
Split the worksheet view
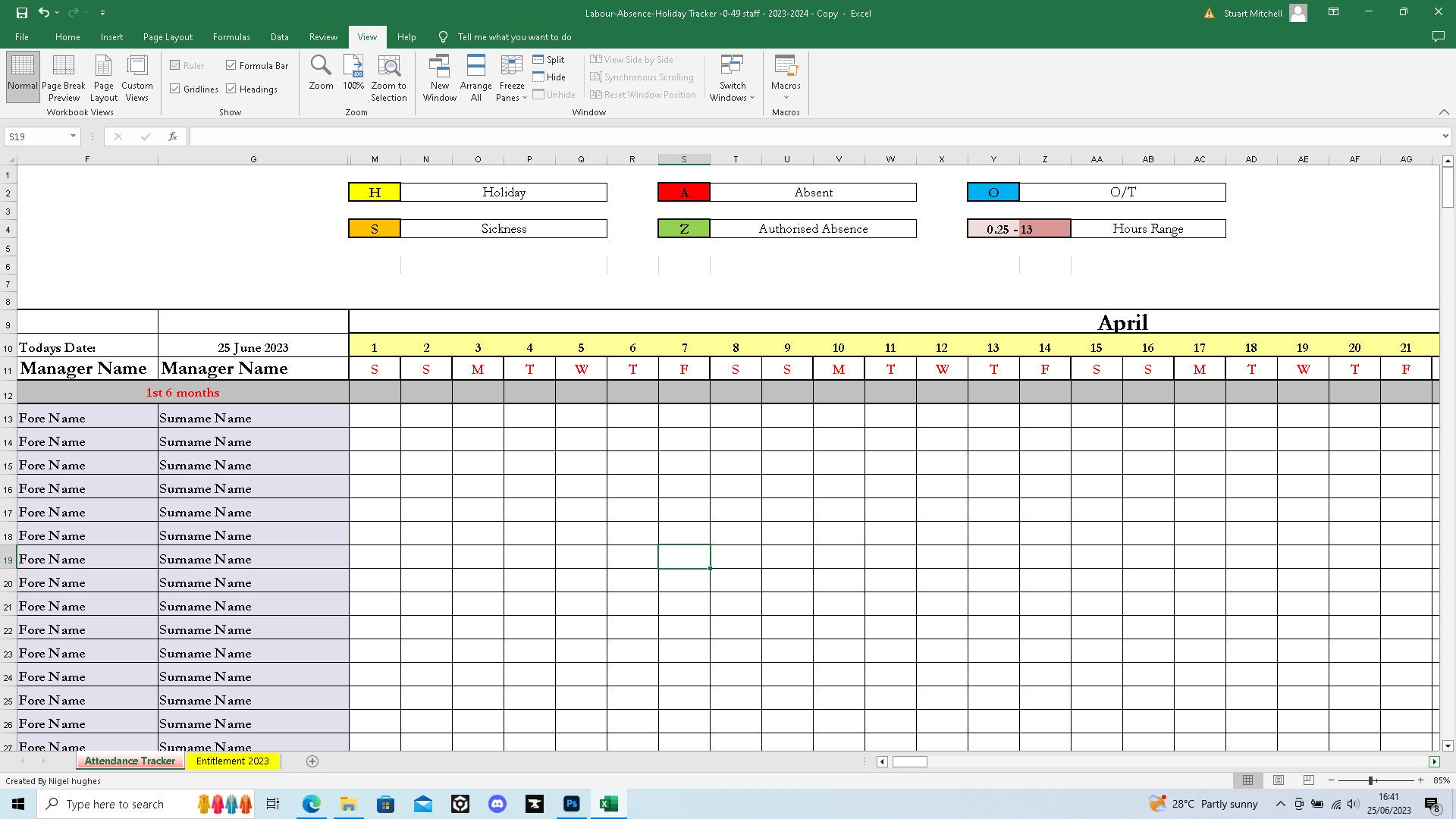pyautogui.click(x=548, y=59)
